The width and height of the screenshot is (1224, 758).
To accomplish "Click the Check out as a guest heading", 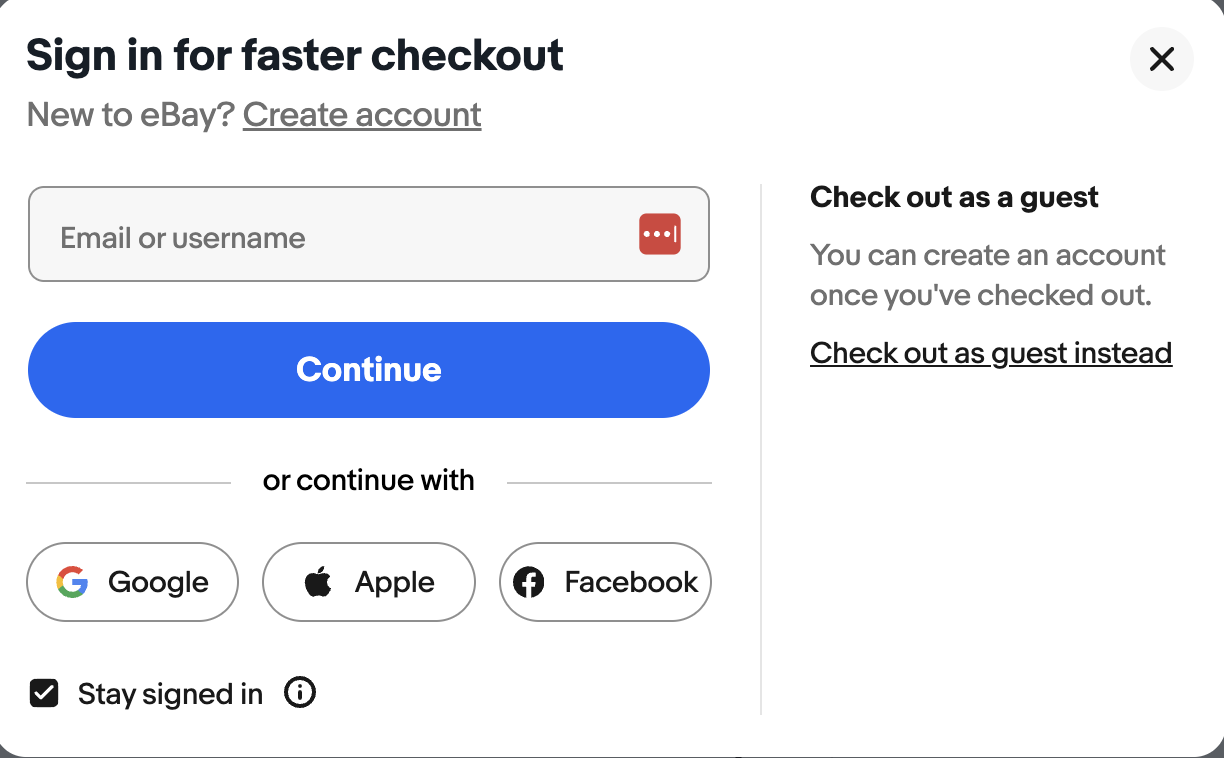I will point(954,197).
